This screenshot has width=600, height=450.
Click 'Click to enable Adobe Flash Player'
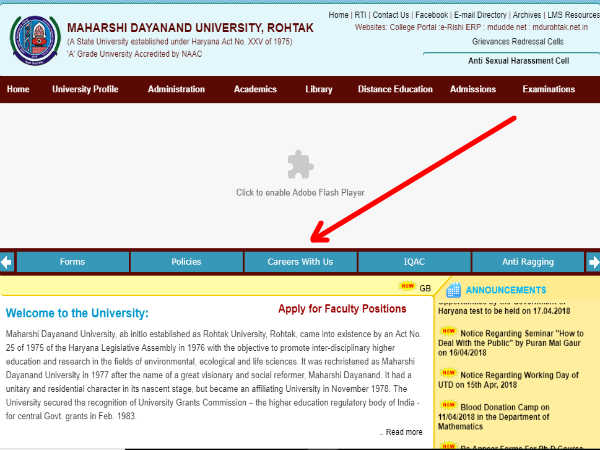300,192
